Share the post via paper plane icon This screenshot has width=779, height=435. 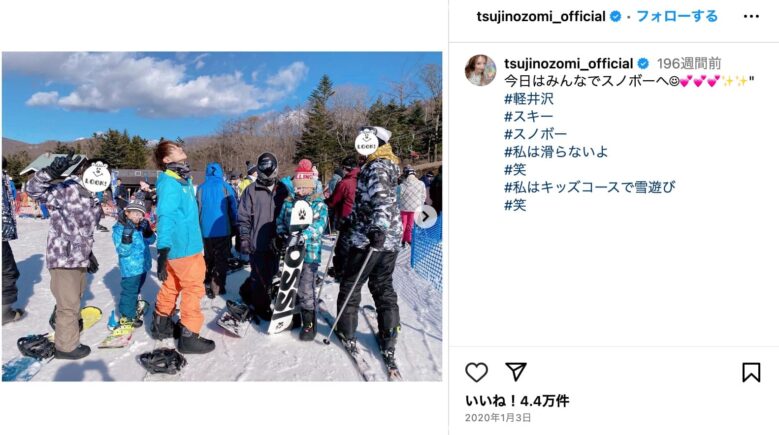click(x=516, y=372)
